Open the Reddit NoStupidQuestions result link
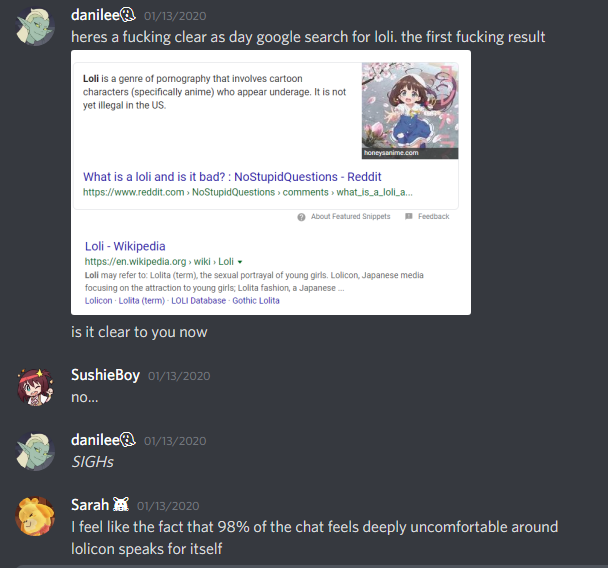Viewport: 608px width, 568px height. tap(232, 177)
